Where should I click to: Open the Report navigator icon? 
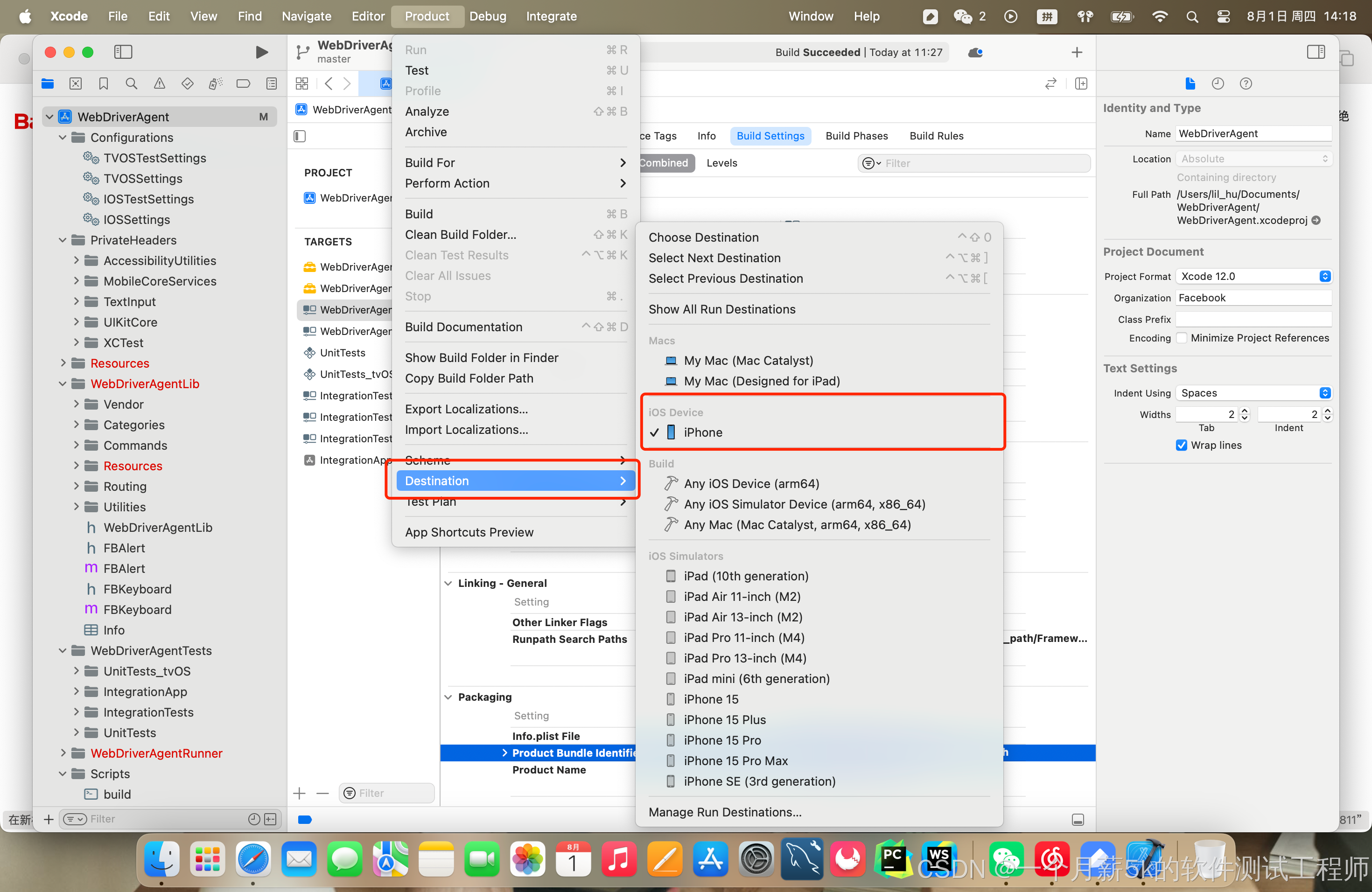tap(272, 84)
